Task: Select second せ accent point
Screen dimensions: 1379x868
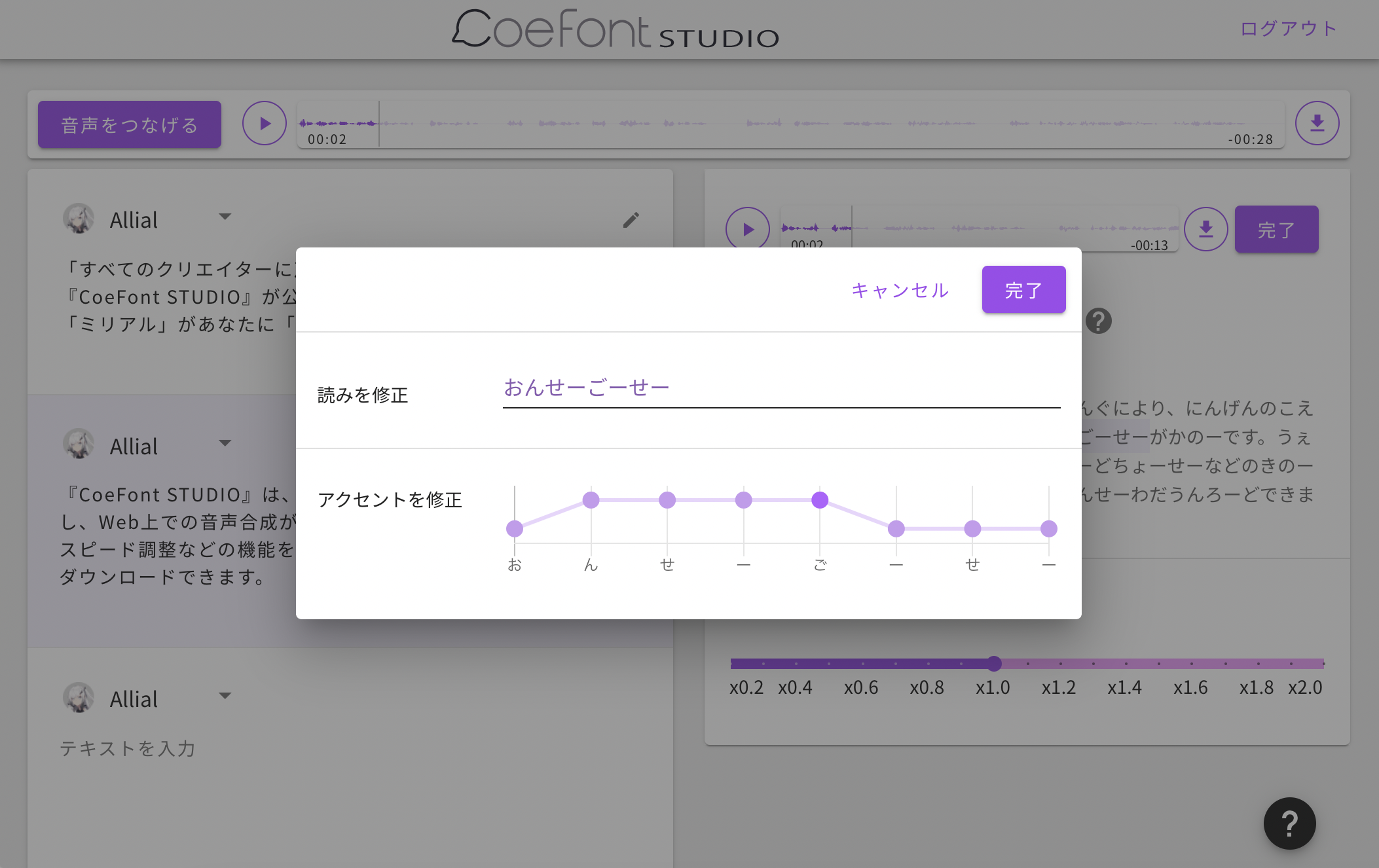Action: (x=972, y=528)
